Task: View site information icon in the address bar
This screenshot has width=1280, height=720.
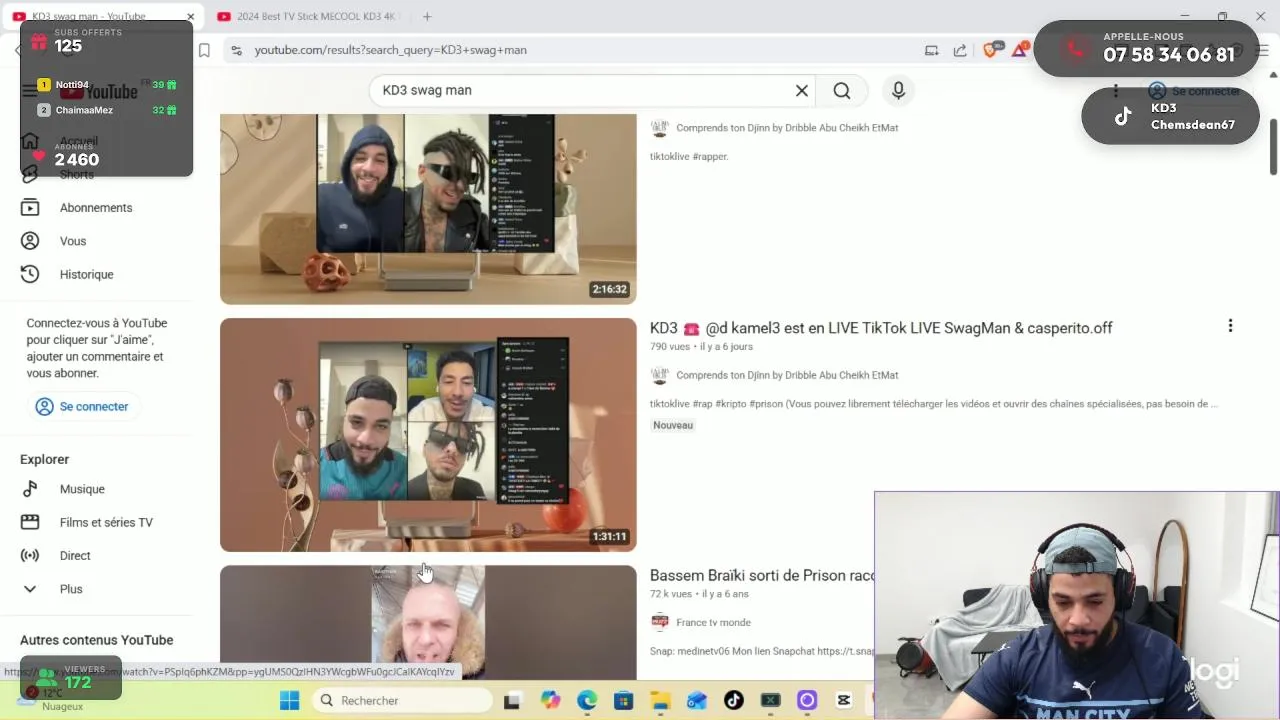Action: (236, 50)
